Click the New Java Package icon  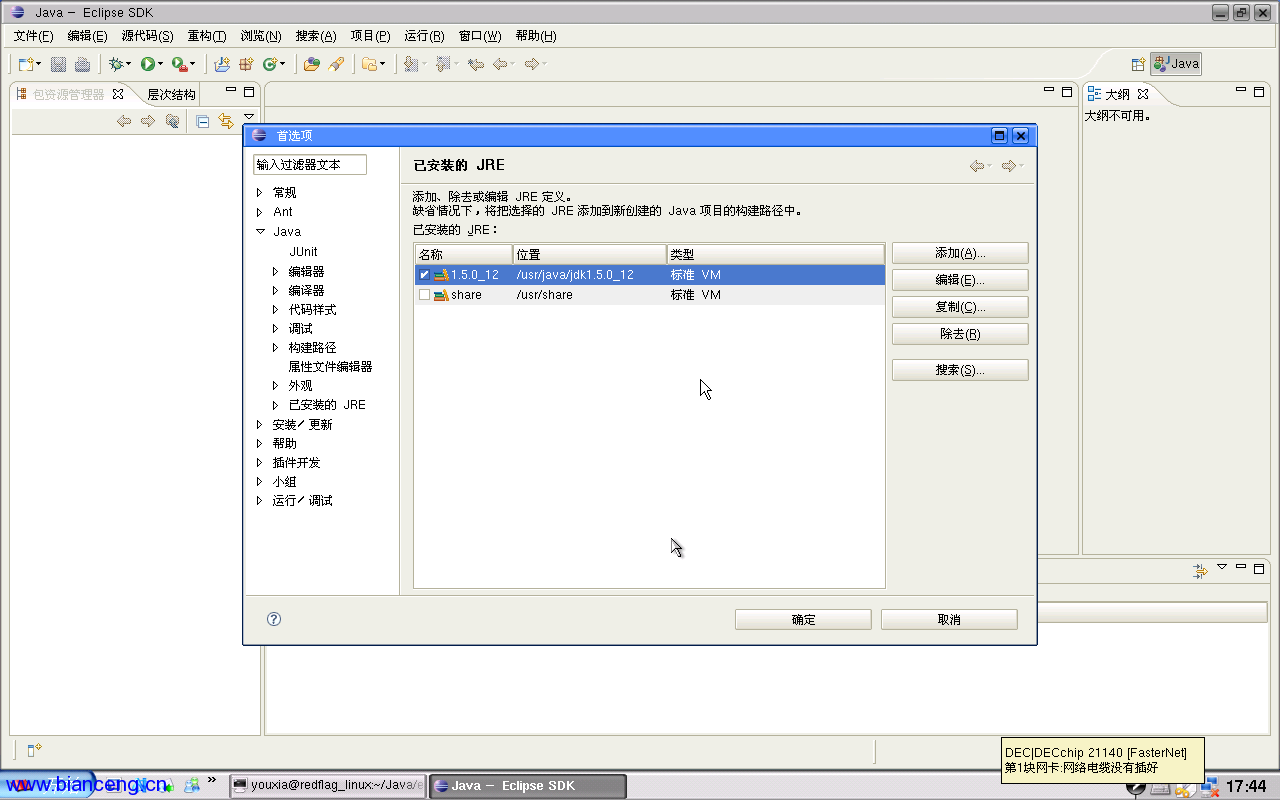click(x=245, y=64)
